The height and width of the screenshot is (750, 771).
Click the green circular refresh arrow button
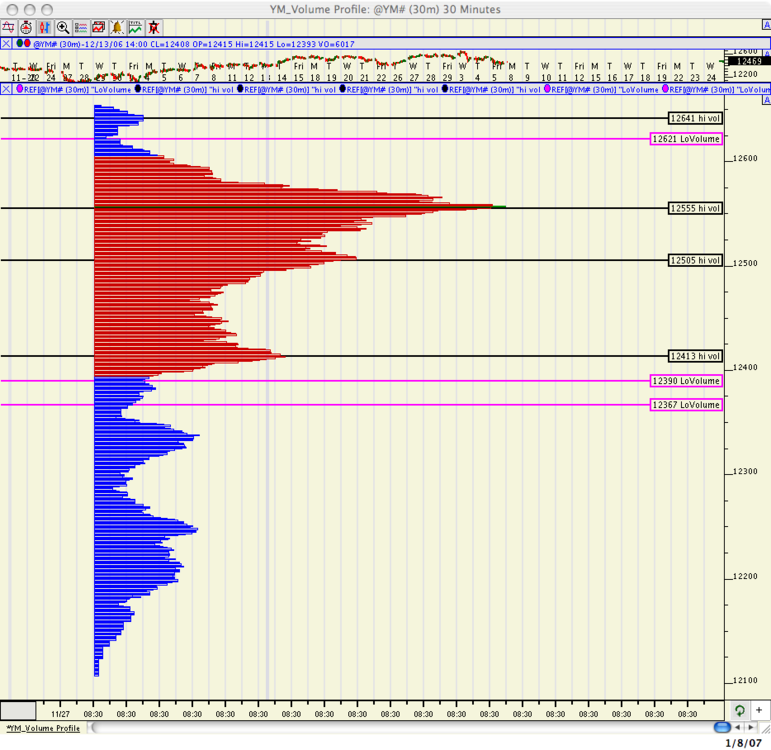coord(740,710)
